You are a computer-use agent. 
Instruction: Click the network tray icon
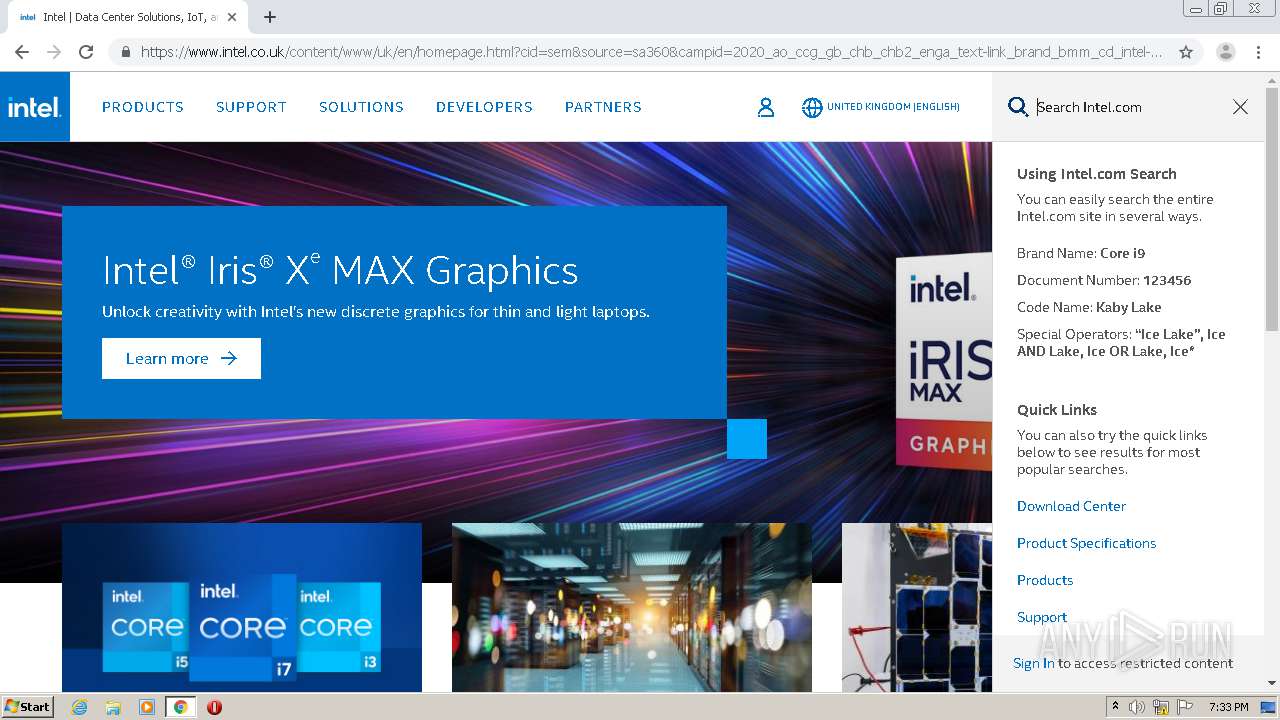(1161, 707)
